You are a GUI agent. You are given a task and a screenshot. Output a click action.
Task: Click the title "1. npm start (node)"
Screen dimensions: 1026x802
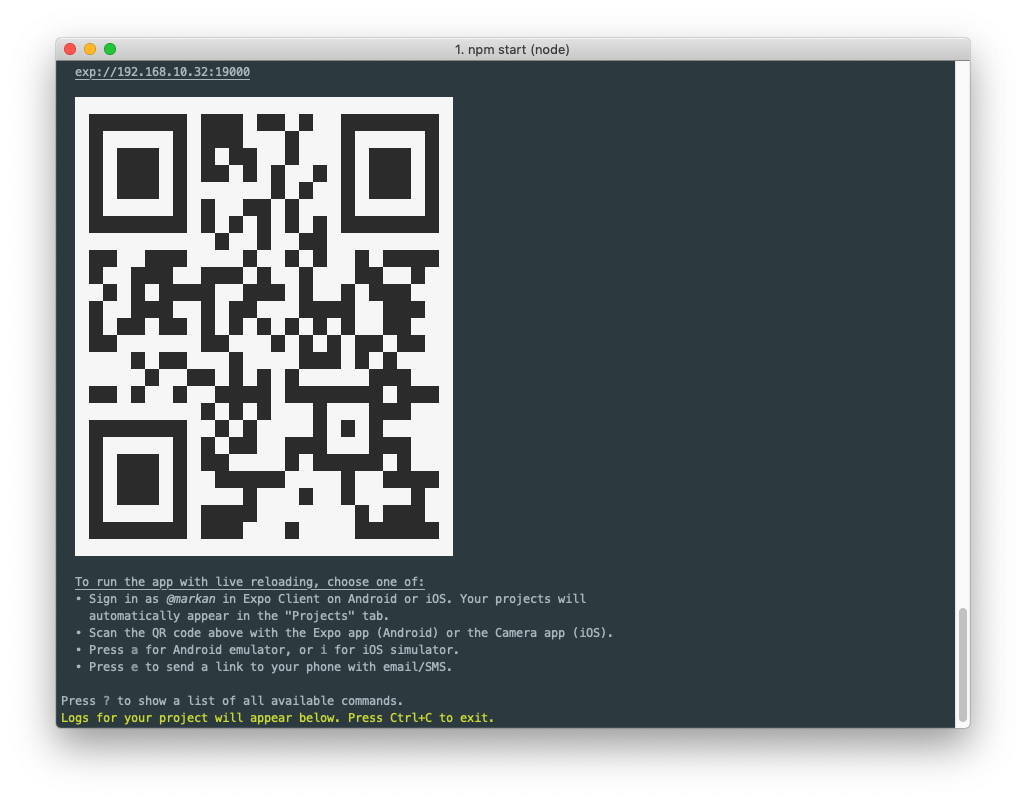click(512, 50)
